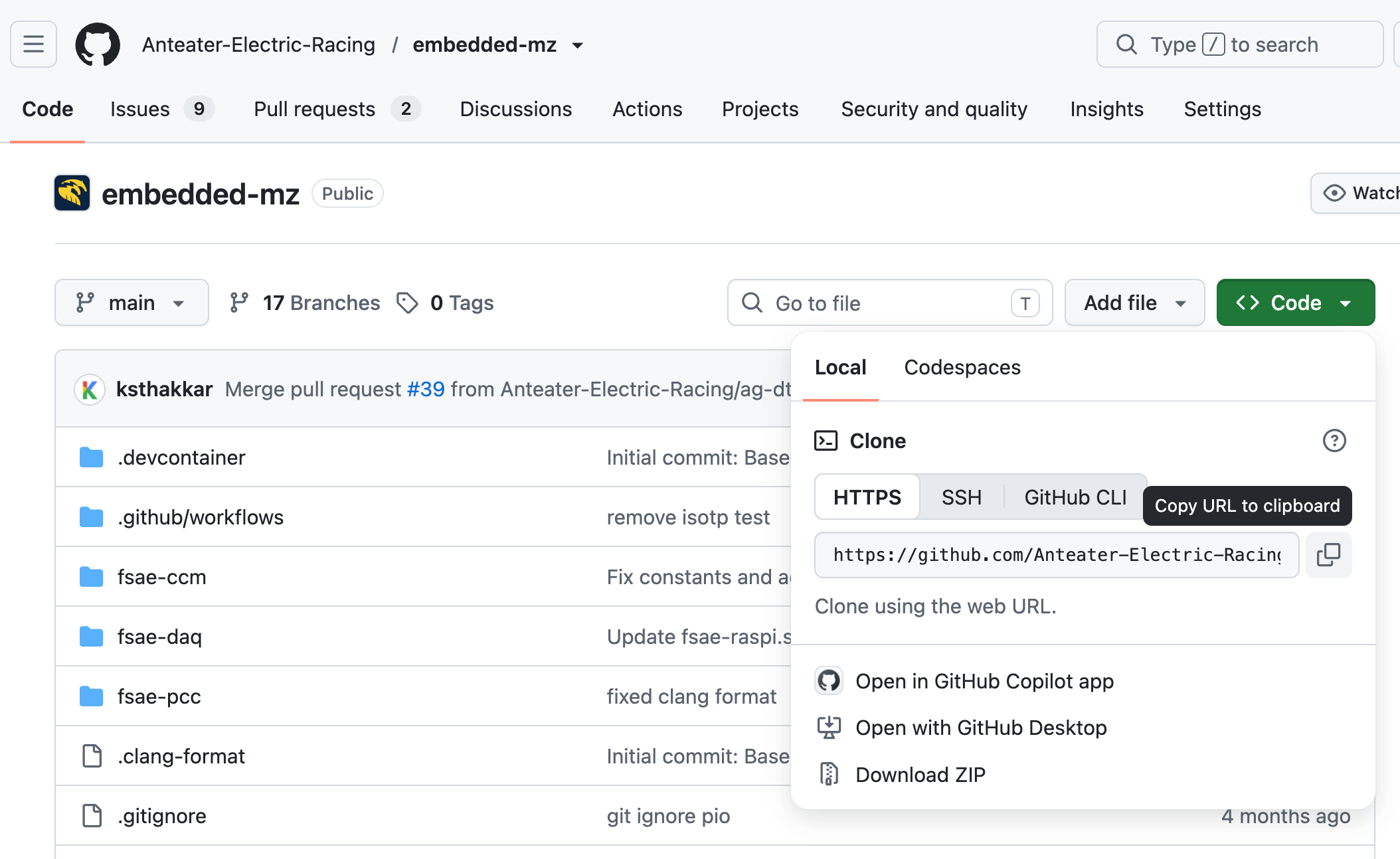
Task: Copy clone URL to clipboard icon
Action: (x=1328, y=555)
